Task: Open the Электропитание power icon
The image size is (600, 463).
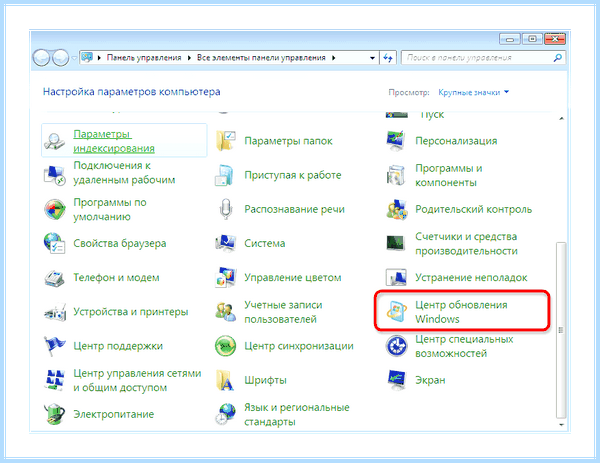Action: [x=54, y=414]
